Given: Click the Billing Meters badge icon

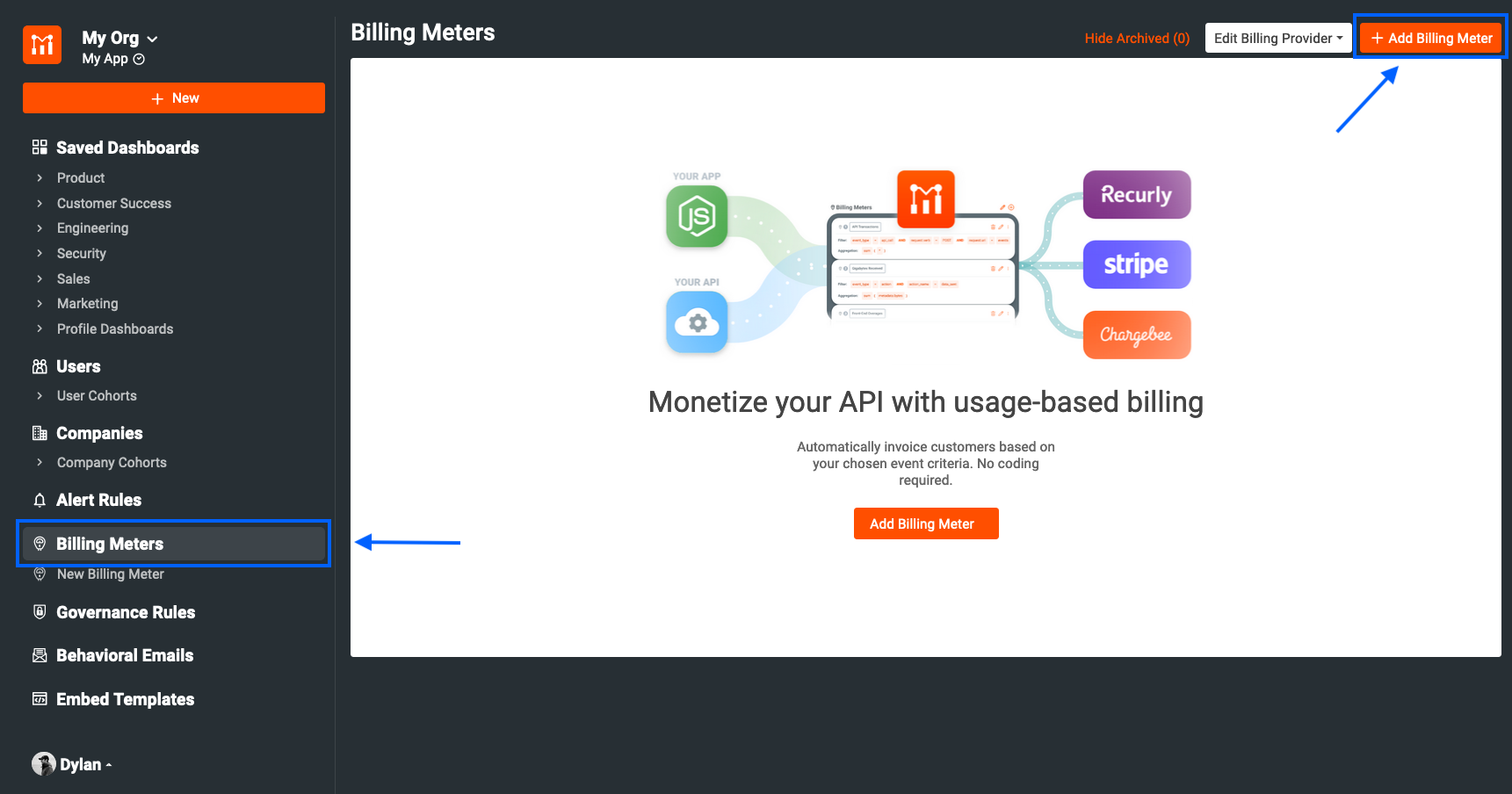Looking at the screenshot, I should pos(40,544).
